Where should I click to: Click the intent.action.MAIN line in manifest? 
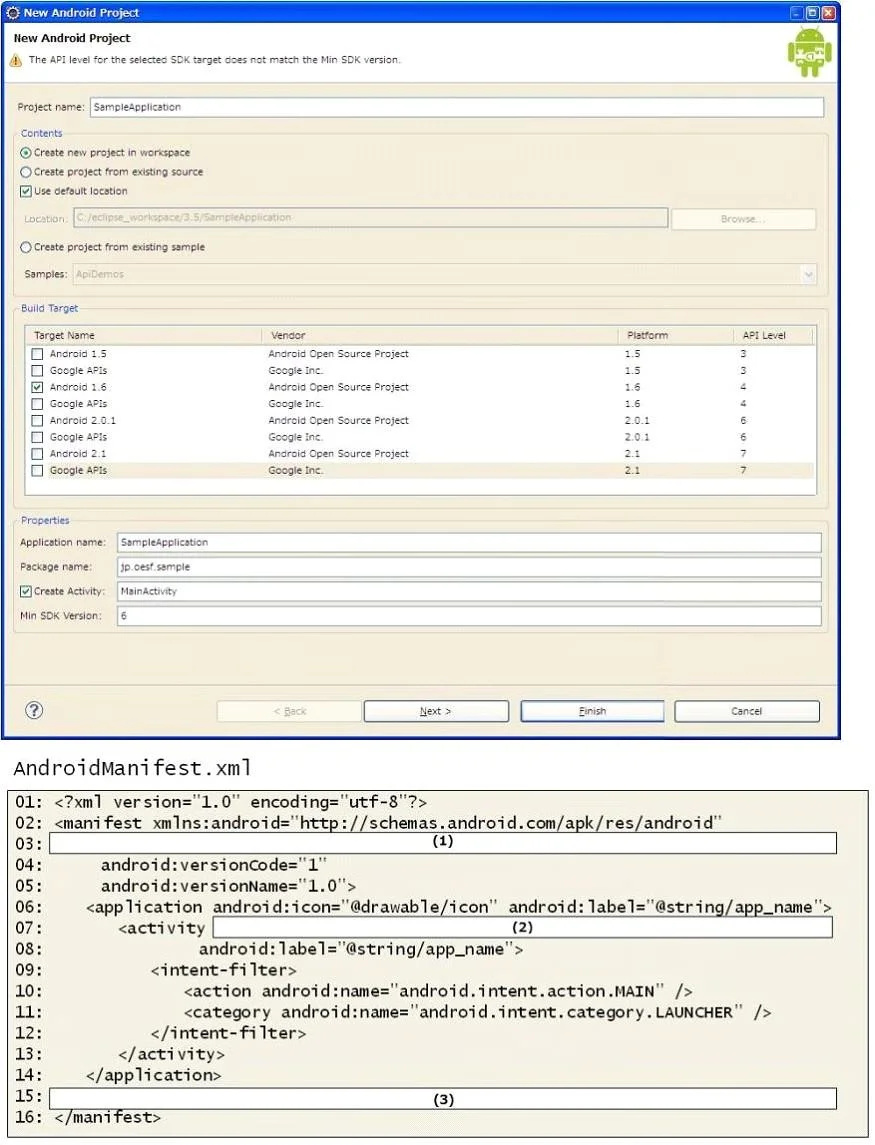tap(438, 991)
